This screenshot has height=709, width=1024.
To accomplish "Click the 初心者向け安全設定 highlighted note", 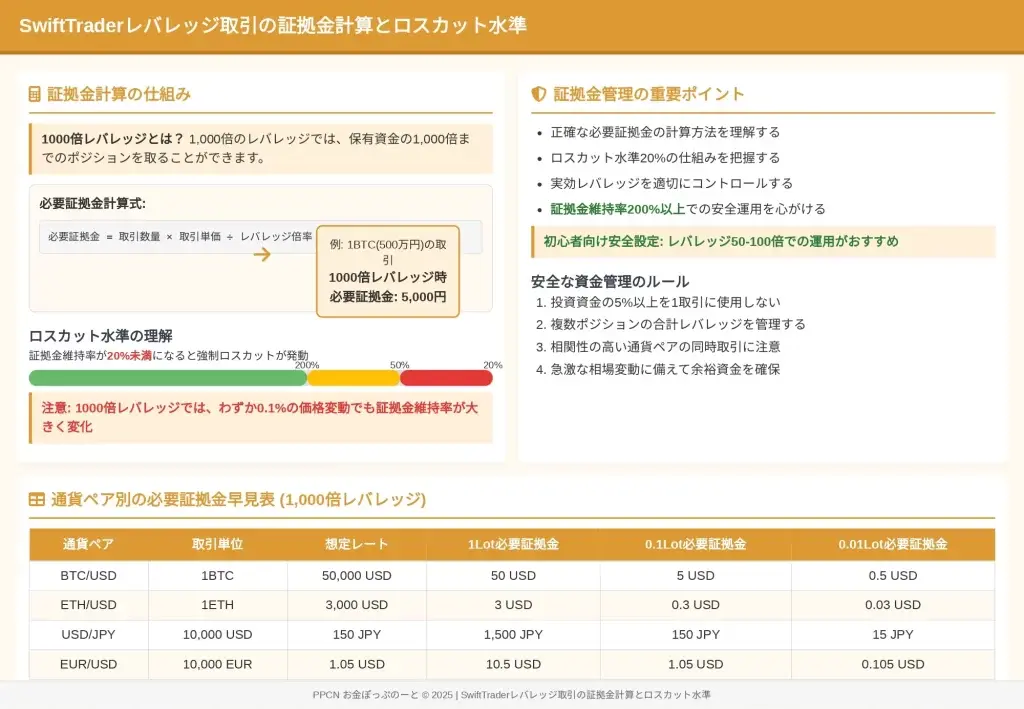I will [762, 241].
